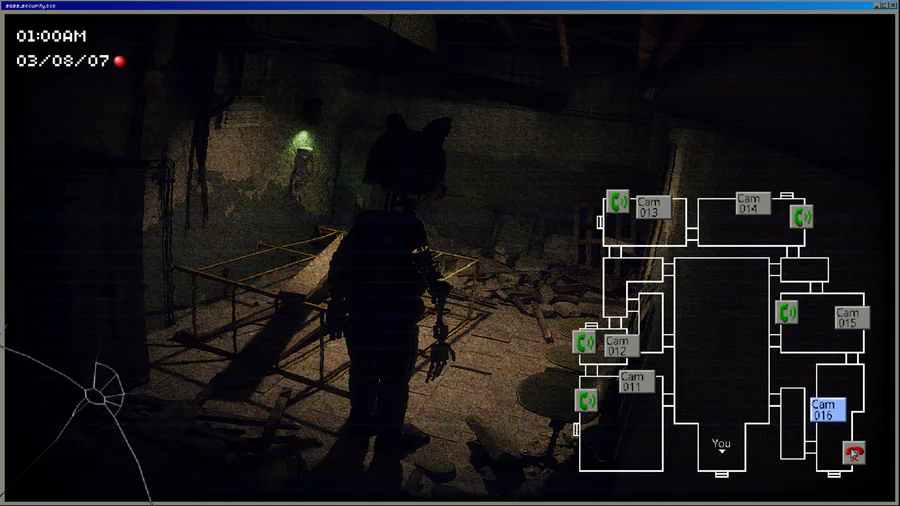
Task: View the Cam 014 camera
Action: point(753,204)
